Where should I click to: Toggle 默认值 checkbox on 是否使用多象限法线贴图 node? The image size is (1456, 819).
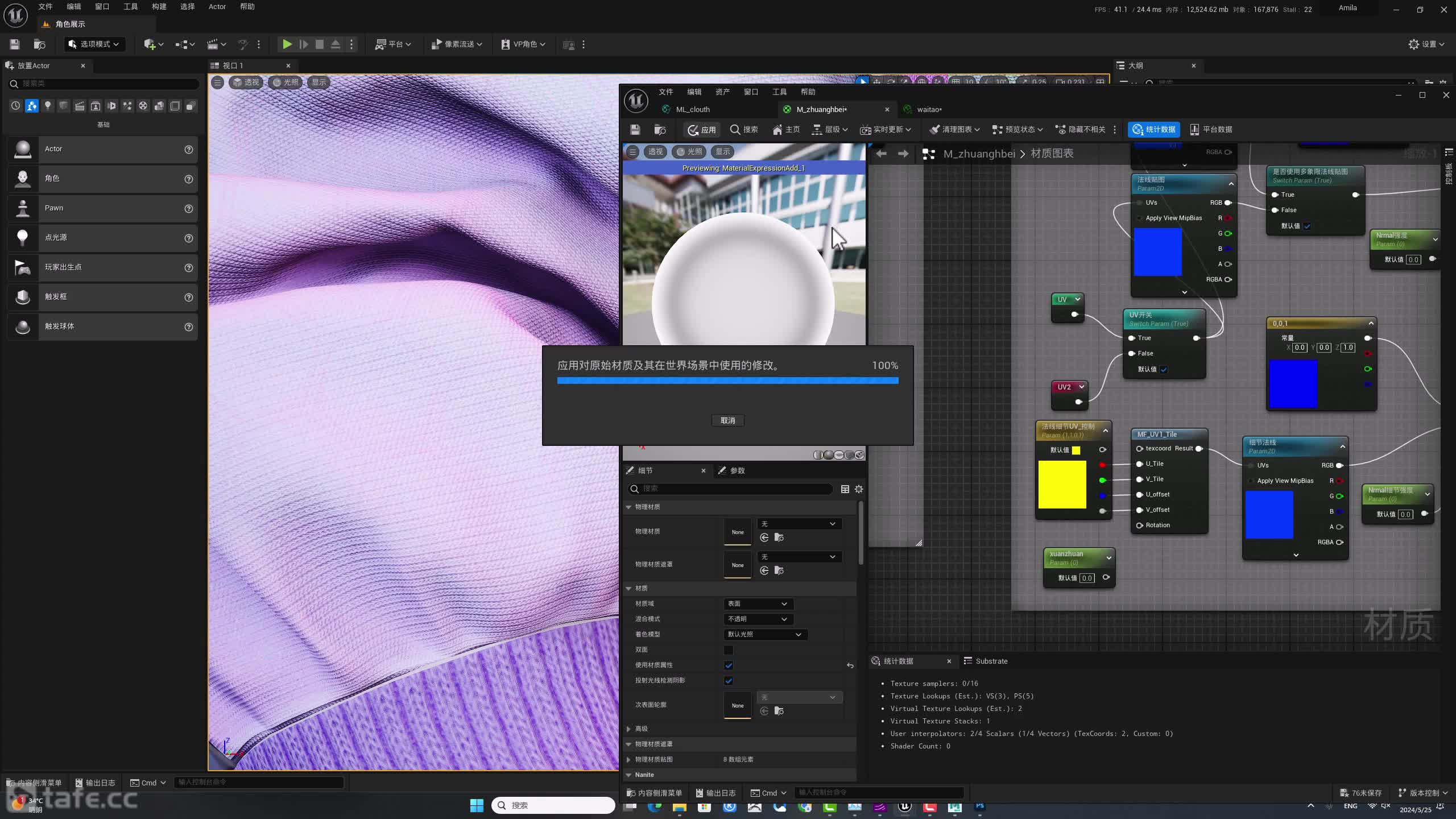tap(1307, 226)
